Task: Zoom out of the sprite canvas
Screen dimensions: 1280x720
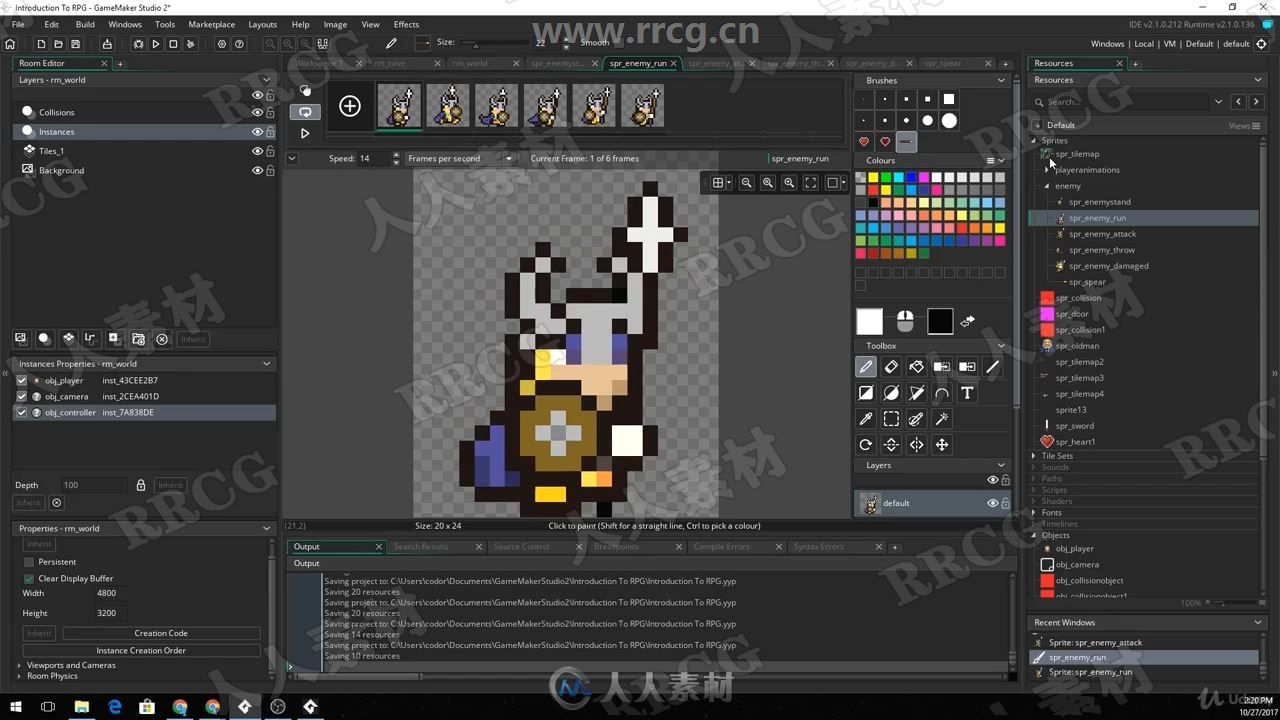Action: click(x=746, y=183)
